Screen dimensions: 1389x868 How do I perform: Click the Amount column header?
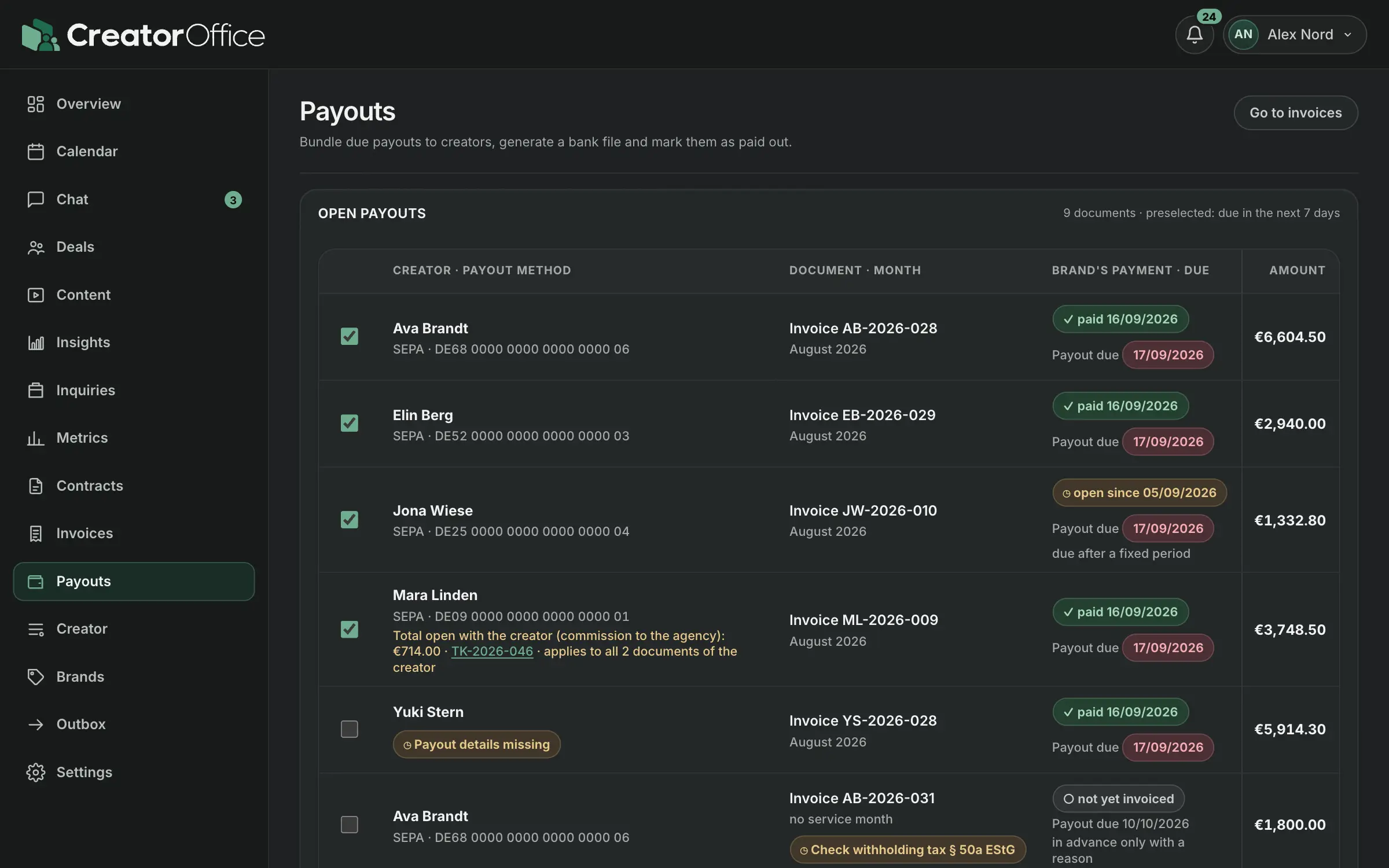coord(1297,270)
